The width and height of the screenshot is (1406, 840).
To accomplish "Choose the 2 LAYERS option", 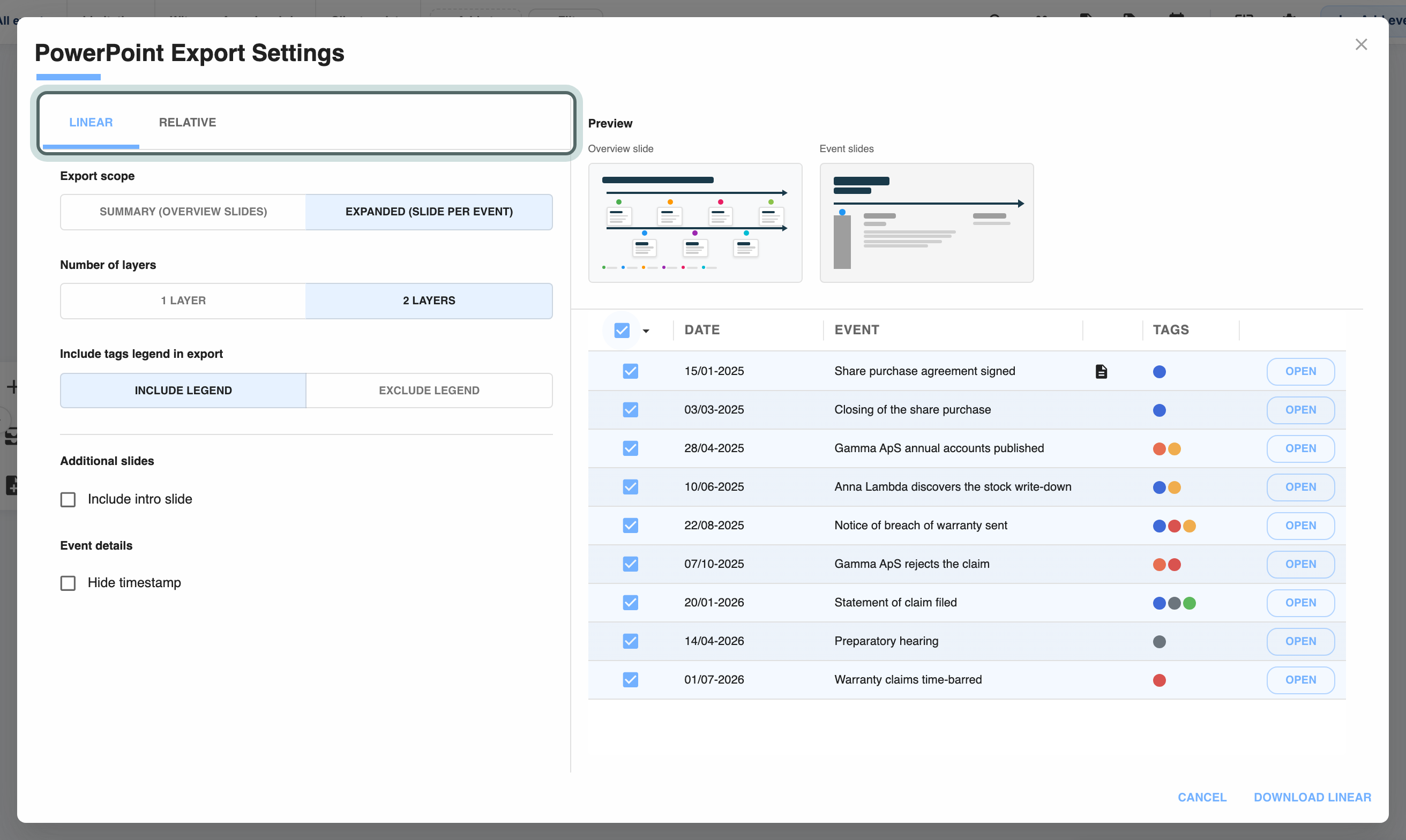I will pos(429,301).
